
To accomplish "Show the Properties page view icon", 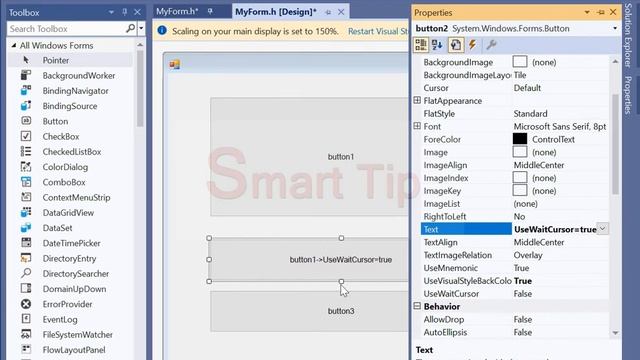I will pyautogui.click(x=456, y=45).
